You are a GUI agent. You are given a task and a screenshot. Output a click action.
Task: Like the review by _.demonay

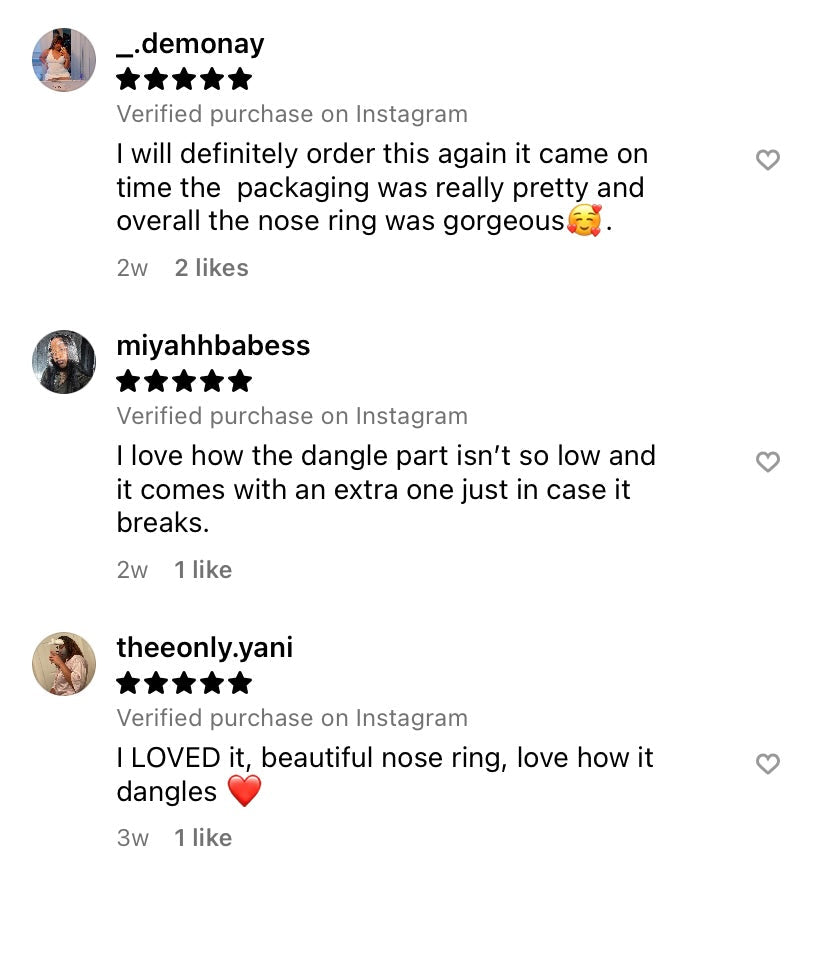[x=767, y=160]
